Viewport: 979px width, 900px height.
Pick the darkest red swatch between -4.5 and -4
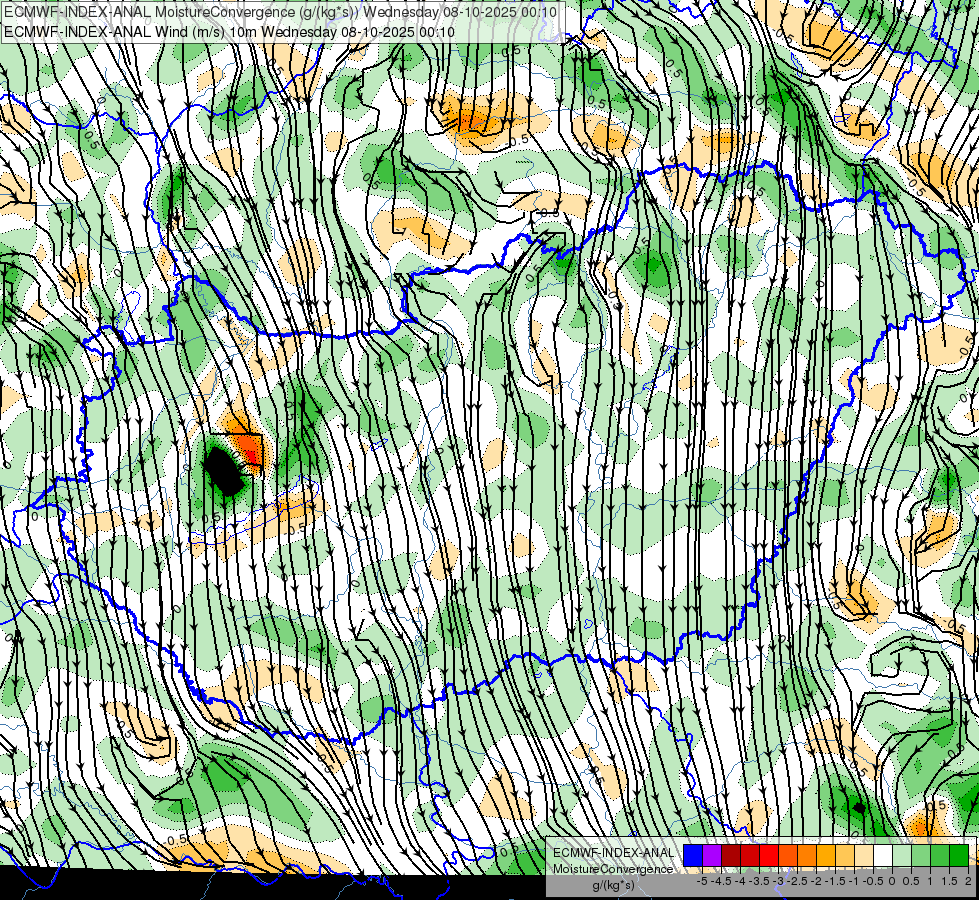(731, 855)
